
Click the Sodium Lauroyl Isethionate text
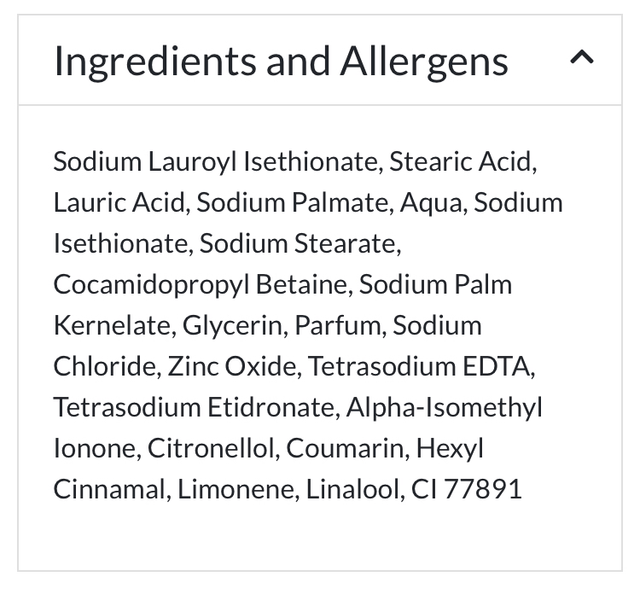215,161
